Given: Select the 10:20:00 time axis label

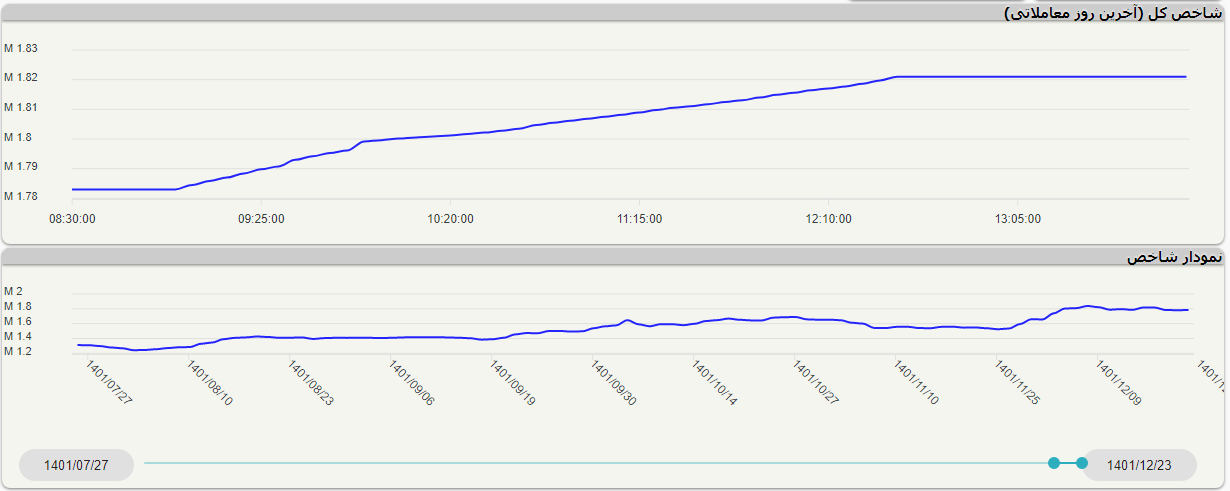Looking at the screenshot, I should (x=450, y=219).
